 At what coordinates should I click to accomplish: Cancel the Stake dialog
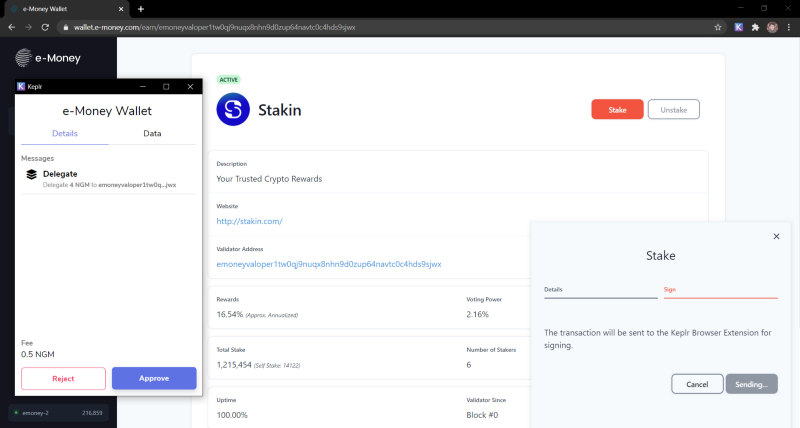(x=697, y=384)
